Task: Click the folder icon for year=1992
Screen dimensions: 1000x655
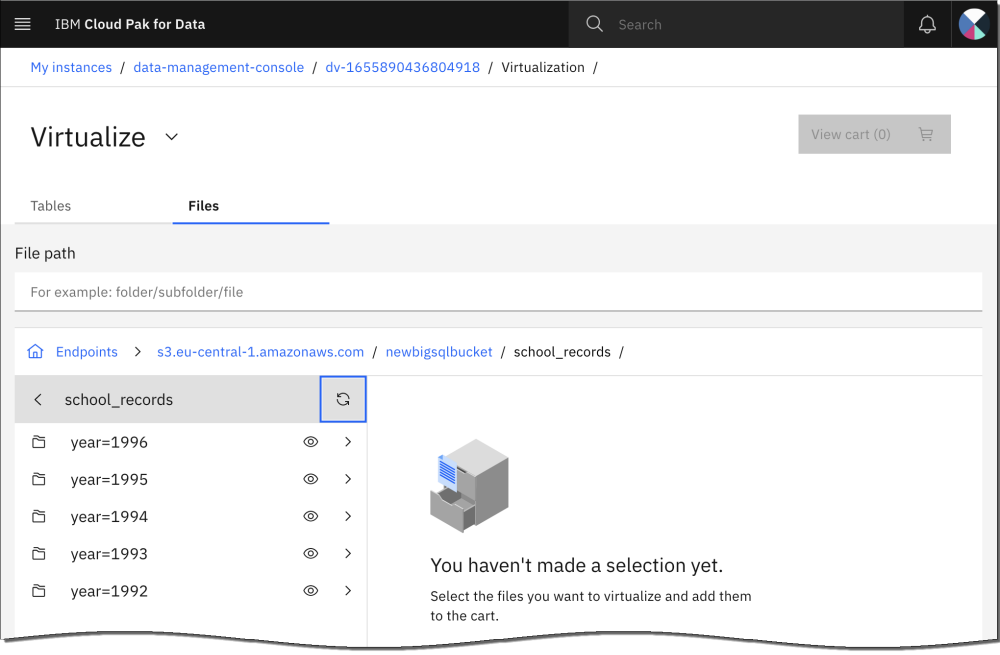Action: point(39,591)
